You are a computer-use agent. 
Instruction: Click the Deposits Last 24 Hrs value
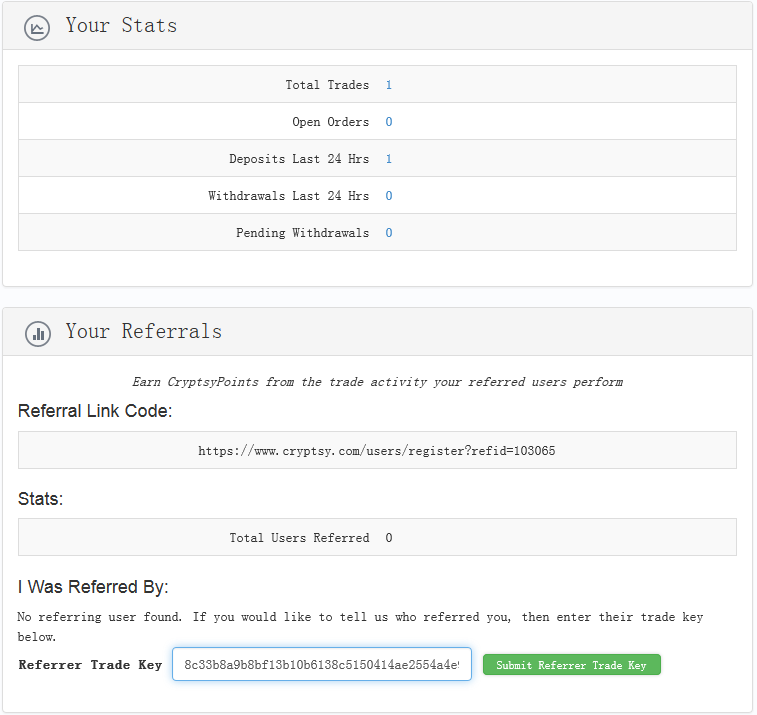tap(388, 159)
